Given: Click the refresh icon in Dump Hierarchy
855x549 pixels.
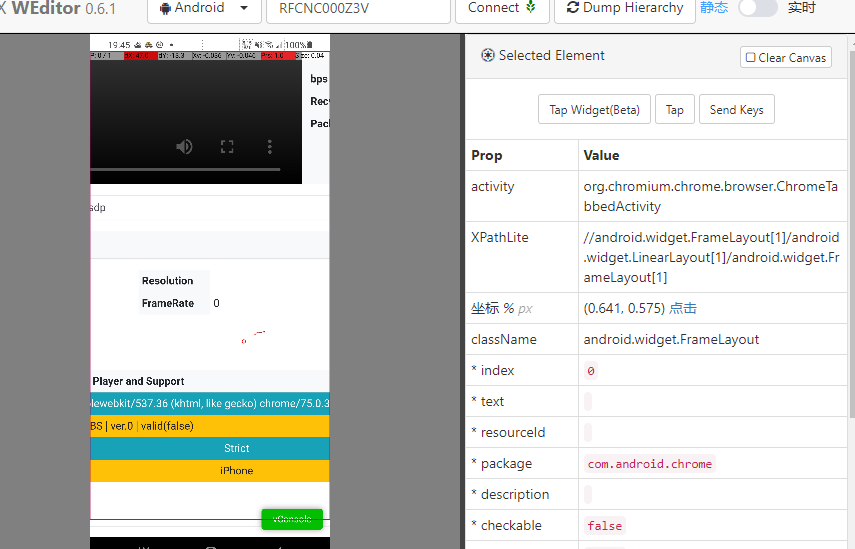Looking at the screenshot, I should (x=573, y=8).
